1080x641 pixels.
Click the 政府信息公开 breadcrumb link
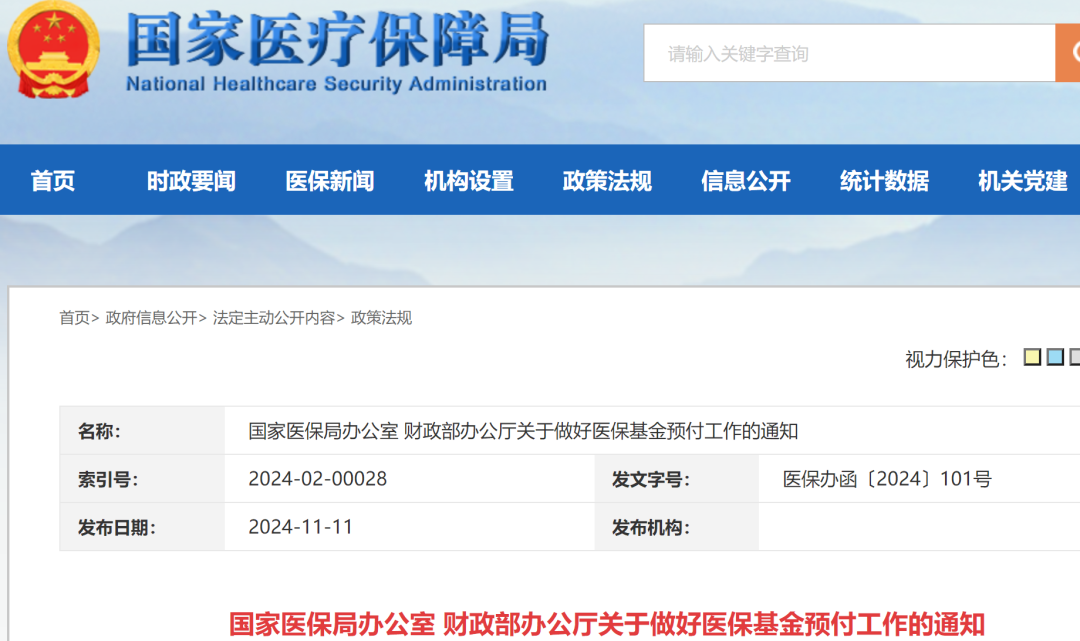tap(151, 318)
